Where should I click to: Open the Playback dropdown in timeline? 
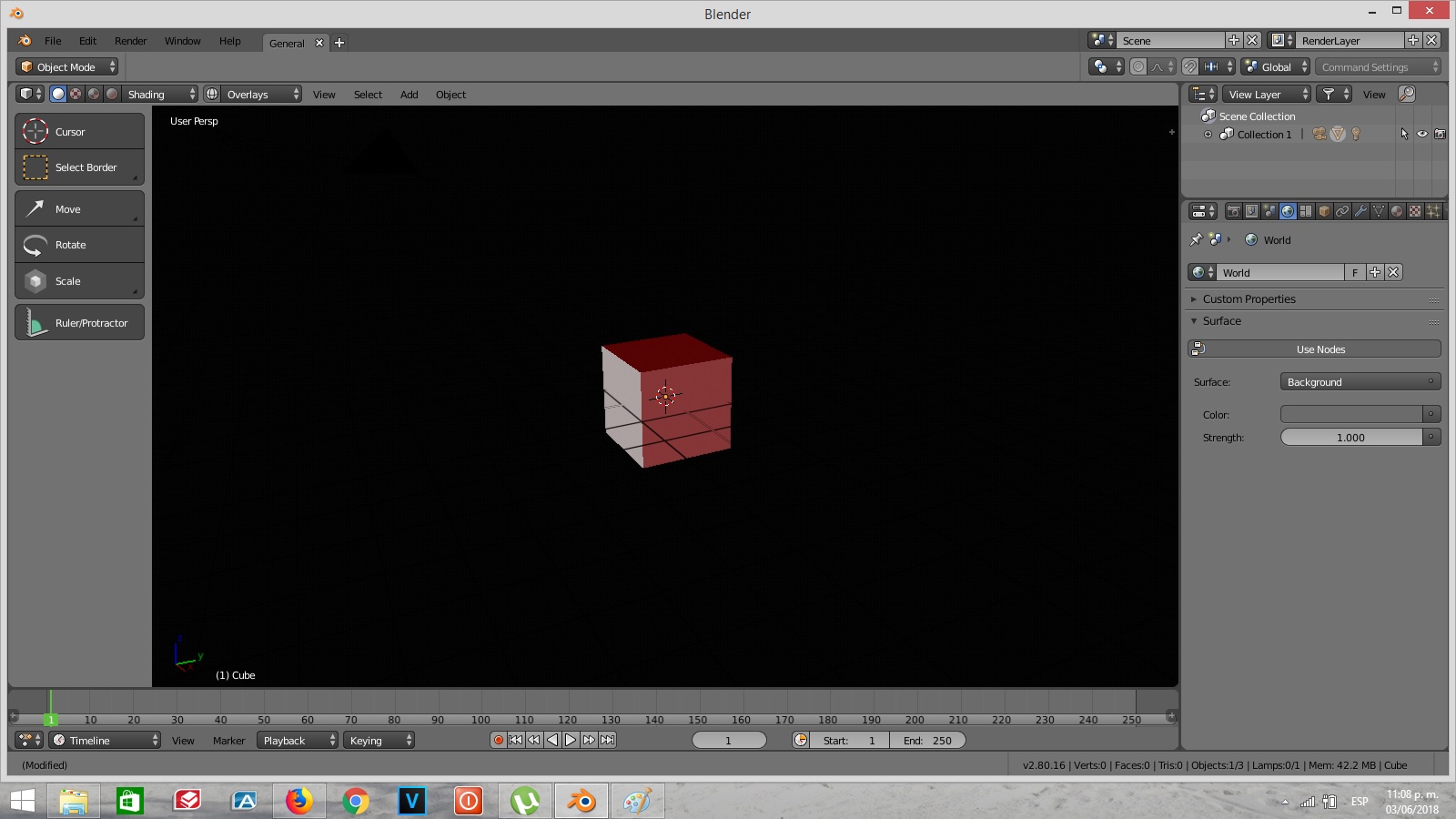[x=298, y=741]
